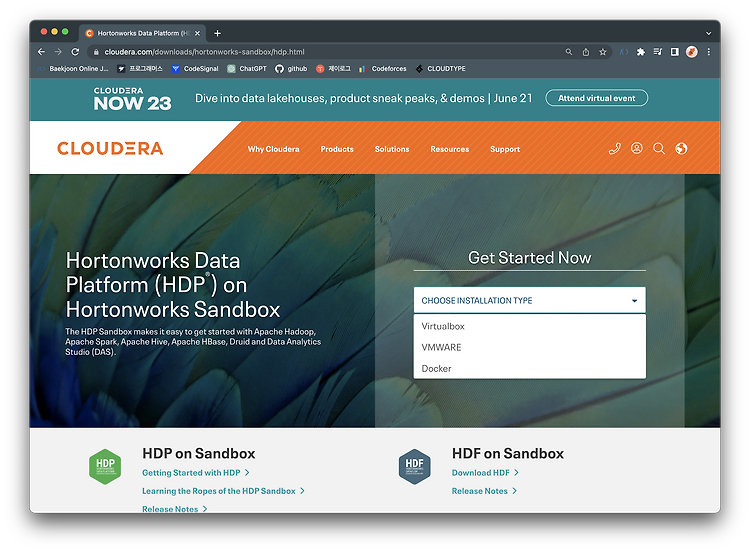This screenshot has height=552, width=750.
Task: Open Baekjoon Online Judge bookmark
Action: click(73, 68)
